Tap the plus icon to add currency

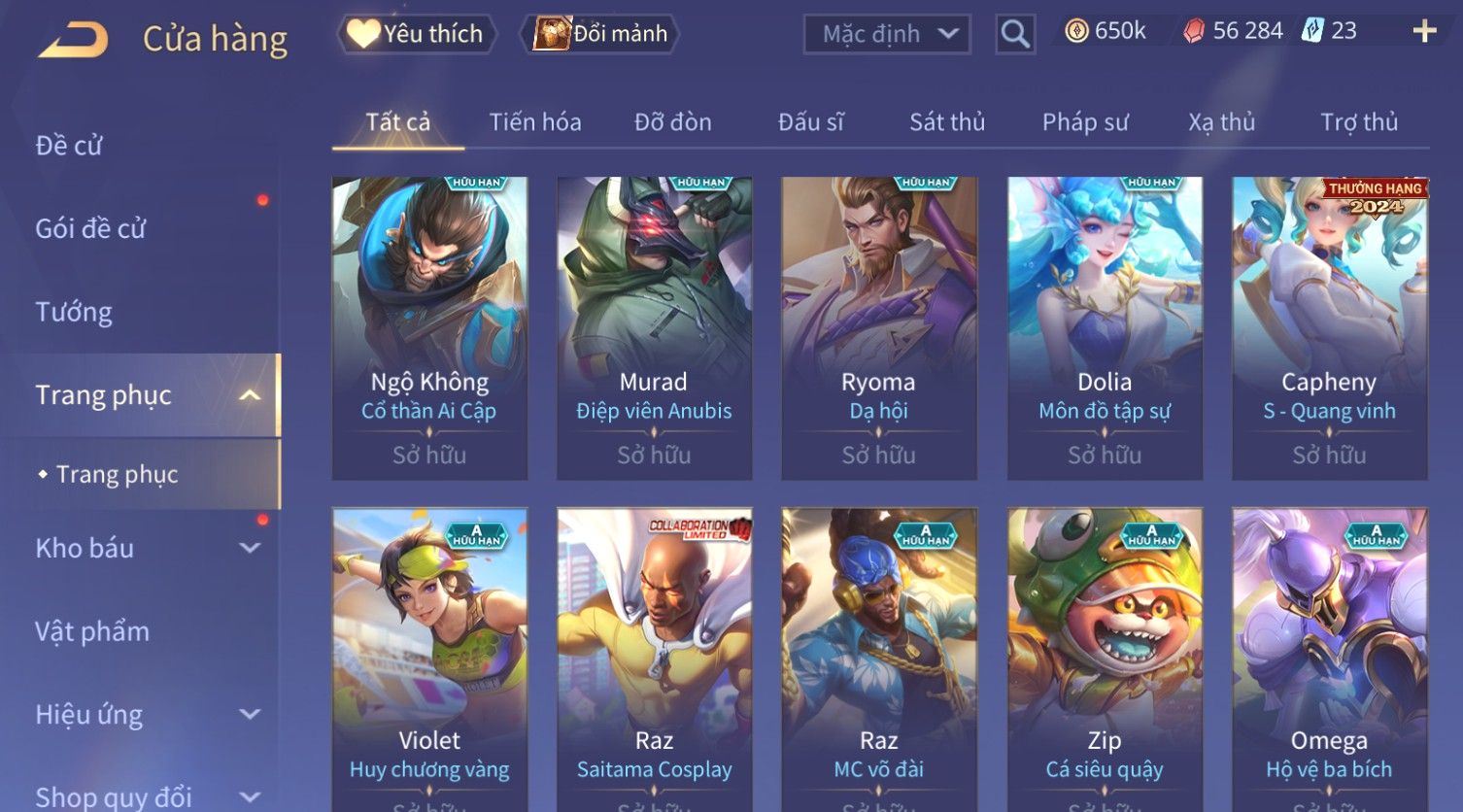1424,31
